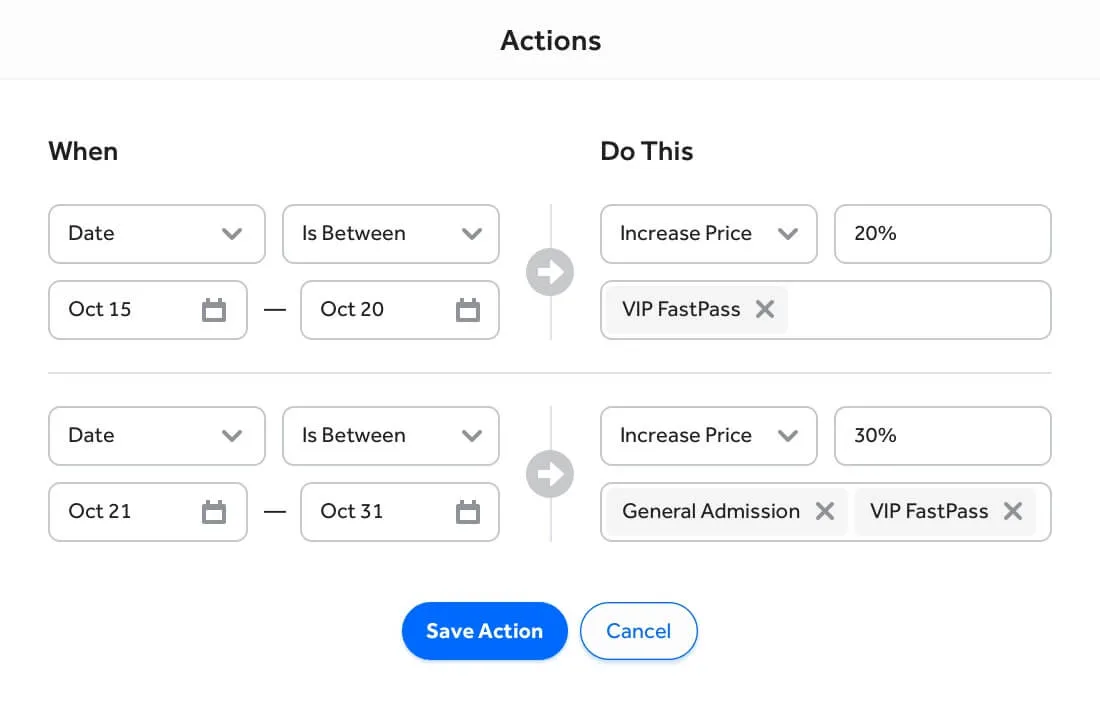The width and height of the screenshot is (1100, 708).
Task: Remove VIP FastPass tag from 20% rule
Action: pos(765,309)
